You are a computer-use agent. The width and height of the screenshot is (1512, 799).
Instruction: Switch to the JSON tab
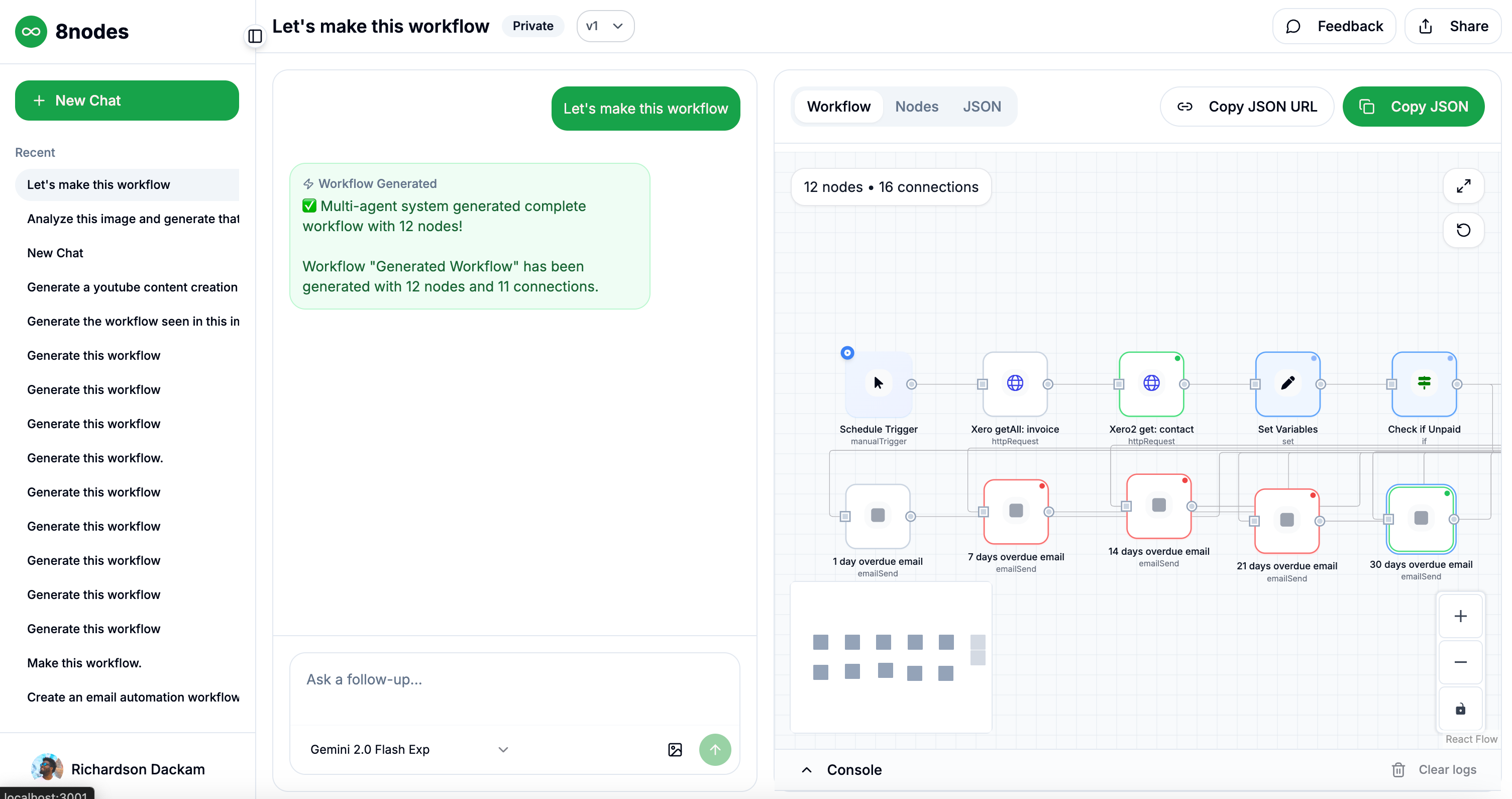pyautogui.click(x=982, y=106)
